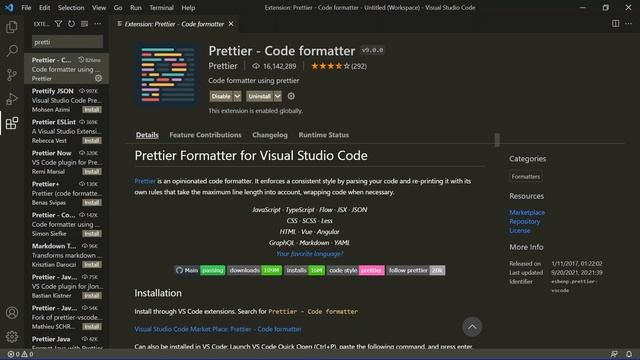
Task: Open extension settings gear beside Uninstall
Action: point(291,96)
